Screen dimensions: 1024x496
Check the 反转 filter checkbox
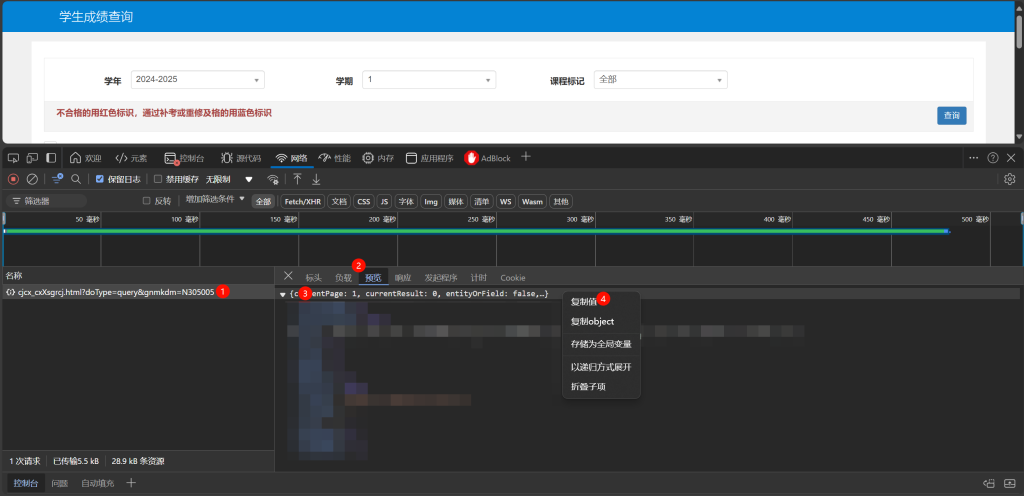click(147, 201)
